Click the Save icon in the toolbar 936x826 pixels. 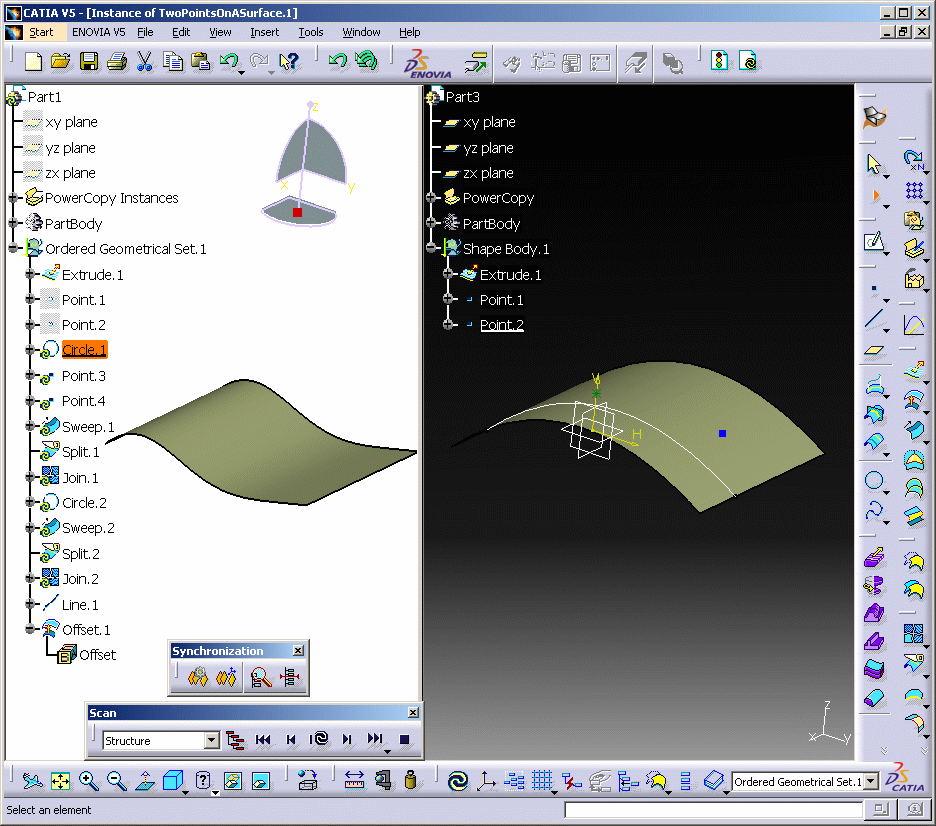(x=89, y=62)
